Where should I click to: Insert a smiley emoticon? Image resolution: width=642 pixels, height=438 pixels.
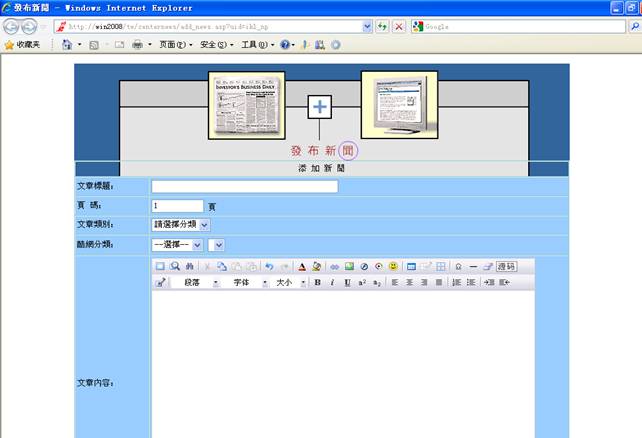point(393,267)
